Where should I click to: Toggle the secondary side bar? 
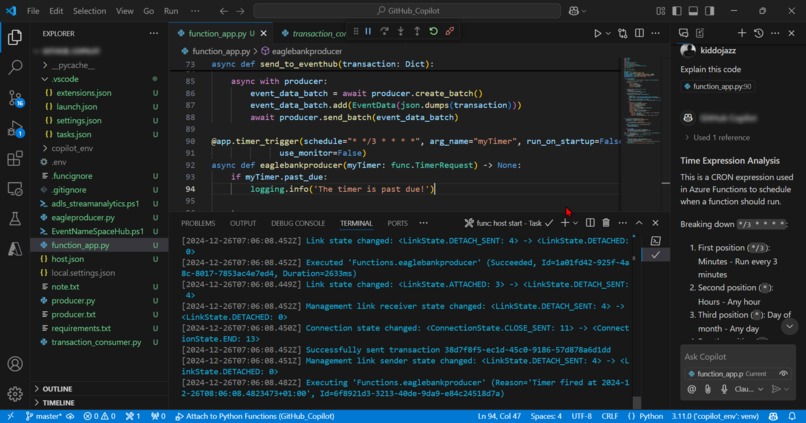[710, 11]
